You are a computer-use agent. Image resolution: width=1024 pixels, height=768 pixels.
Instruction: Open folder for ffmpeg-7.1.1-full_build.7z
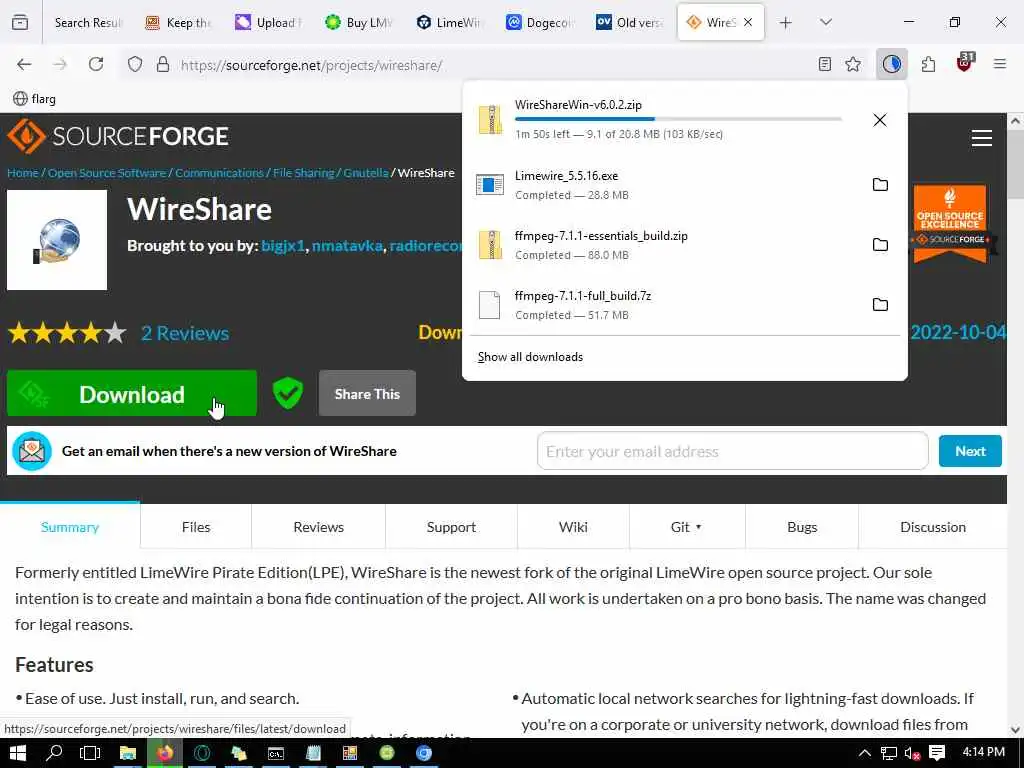pyautogui.click(x=880, y=305)
